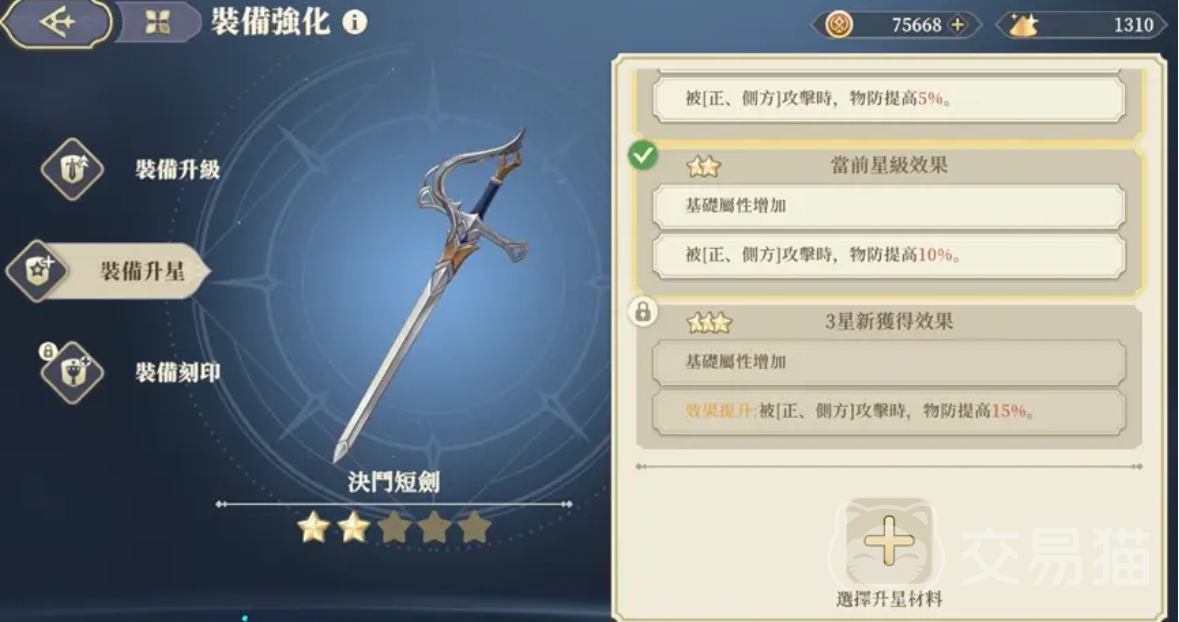Image resolution: width=1179 pixels, height=622 pixels.
Task: Click the back arrow button
Action: point(57,23)
